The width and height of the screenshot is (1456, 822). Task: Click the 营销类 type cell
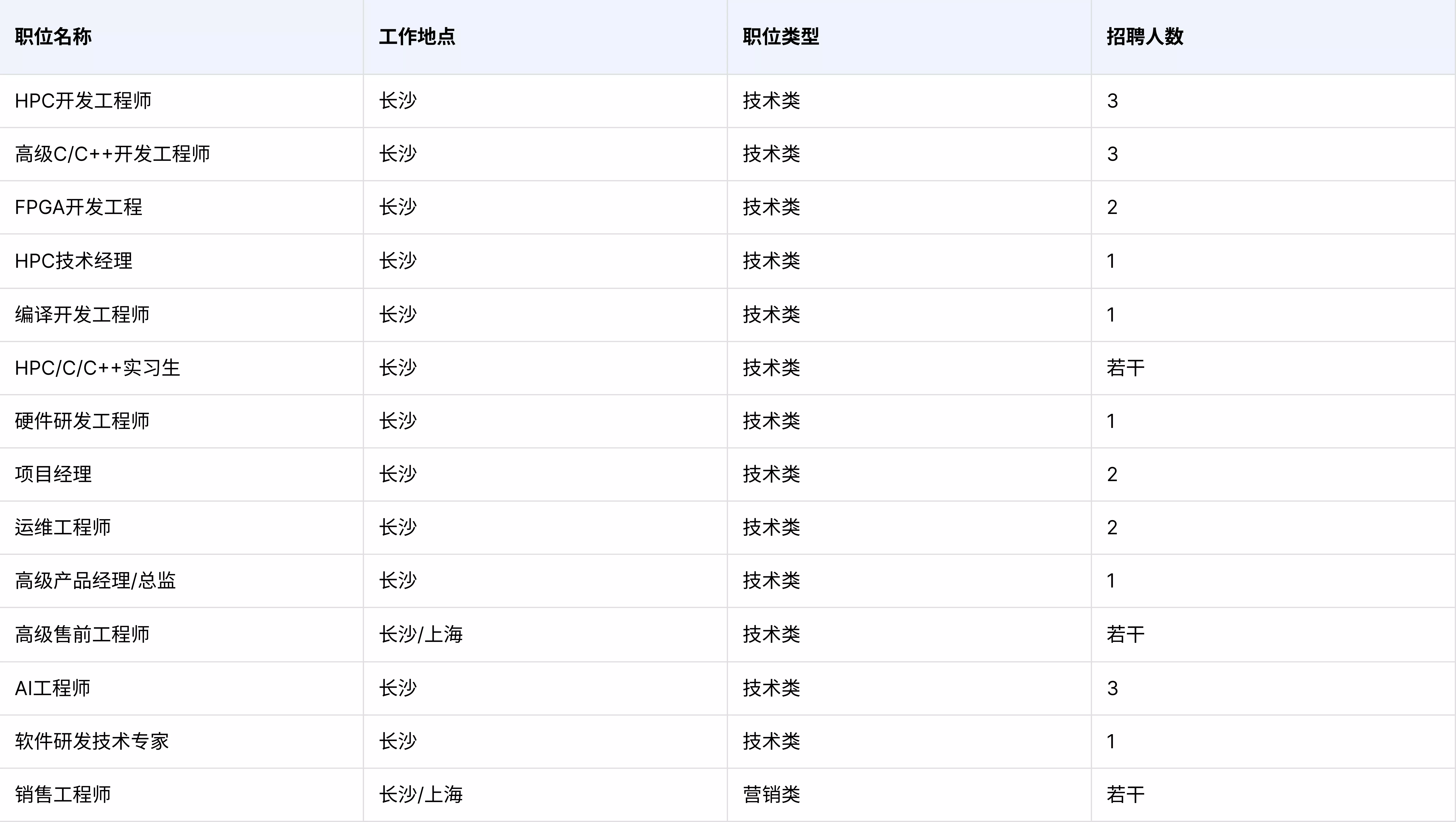(x=772, y=795)
